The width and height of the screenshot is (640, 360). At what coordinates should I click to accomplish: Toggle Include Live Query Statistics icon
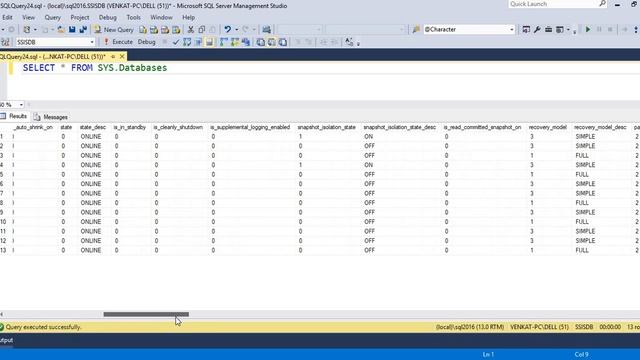235,42
